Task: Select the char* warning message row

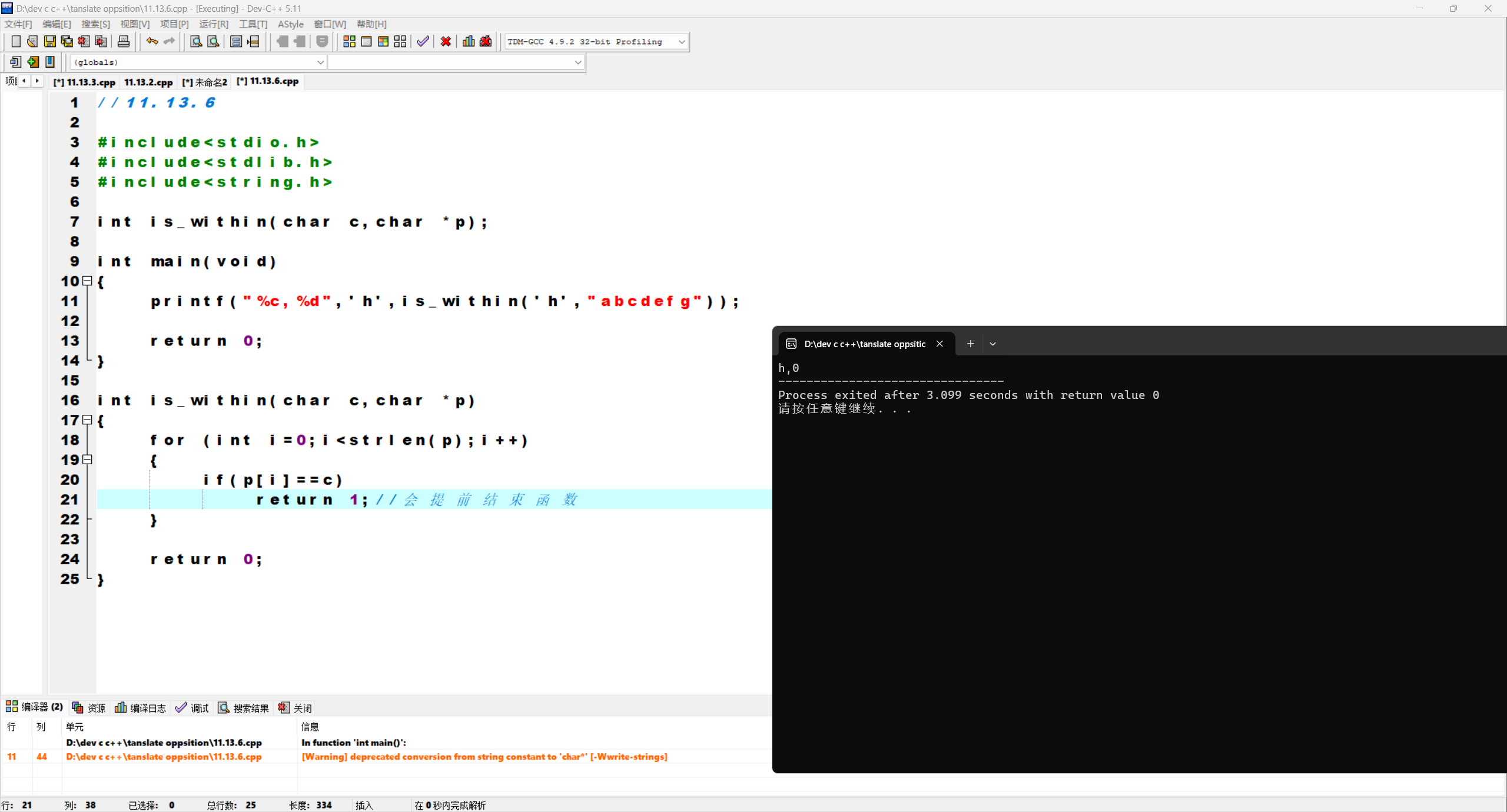Action: pos(484,757)
